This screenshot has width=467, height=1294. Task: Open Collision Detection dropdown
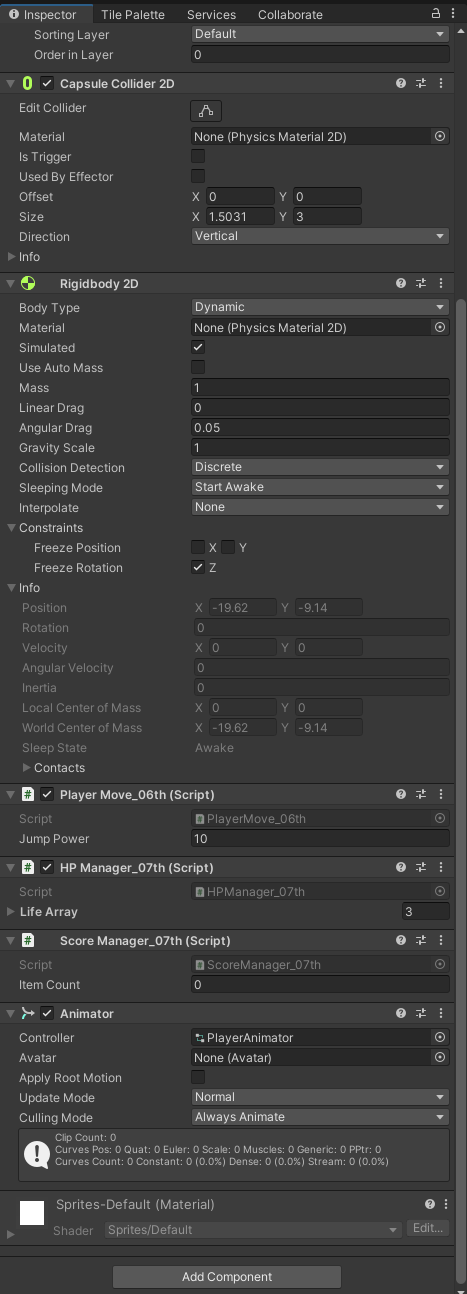320,467
